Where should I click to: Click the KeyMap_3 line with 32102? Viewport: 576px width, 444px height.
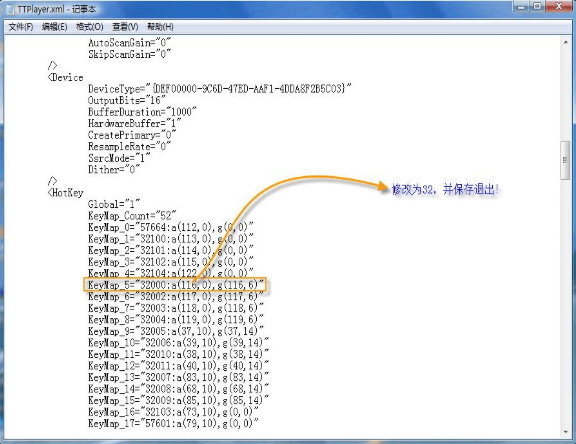[x=170, y=262]
